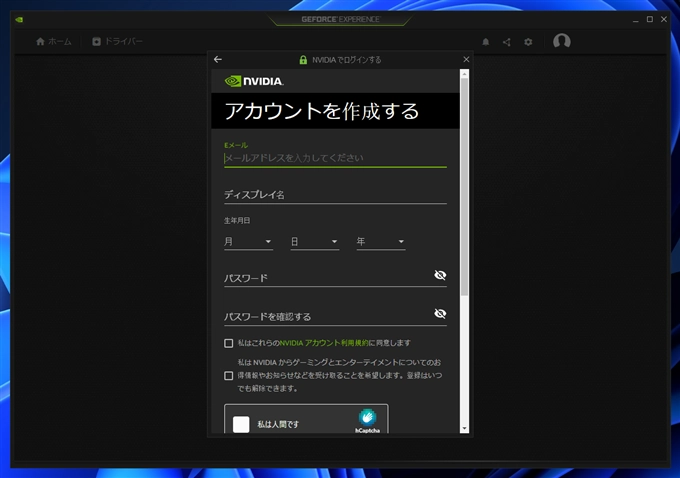680x478 pixels.
Task: Open the notifications bell icon
Action: (x=486, y=42)
